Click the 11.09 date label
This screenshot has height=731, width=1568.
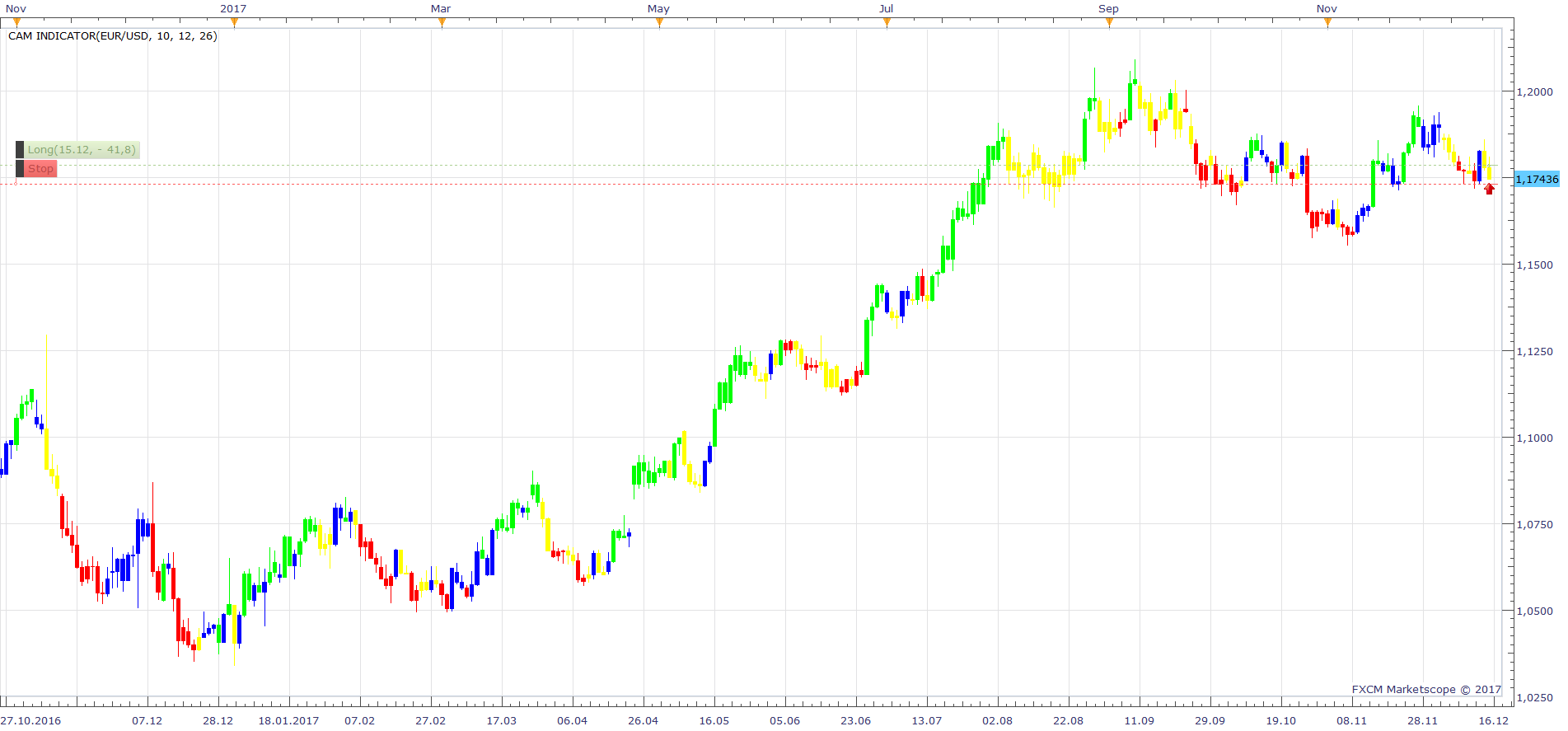coord(1140,720)
